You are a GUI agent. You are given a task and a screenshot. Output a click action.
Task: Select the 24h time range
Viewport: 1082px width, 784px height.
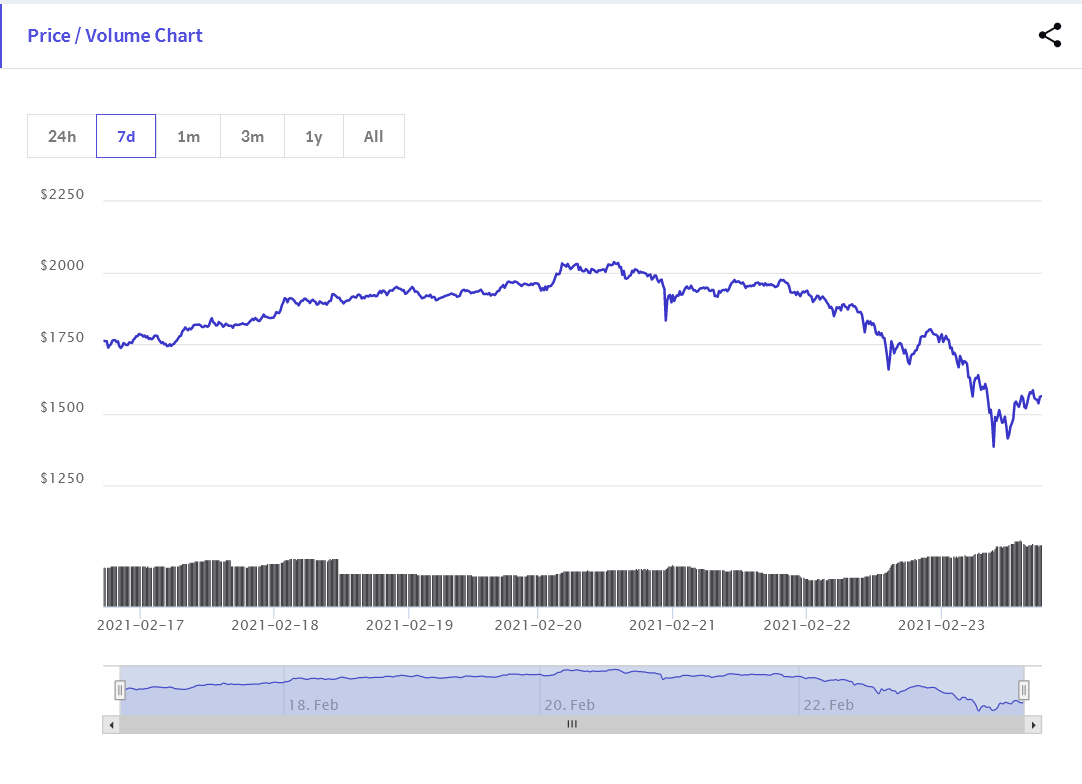point(62,136)
